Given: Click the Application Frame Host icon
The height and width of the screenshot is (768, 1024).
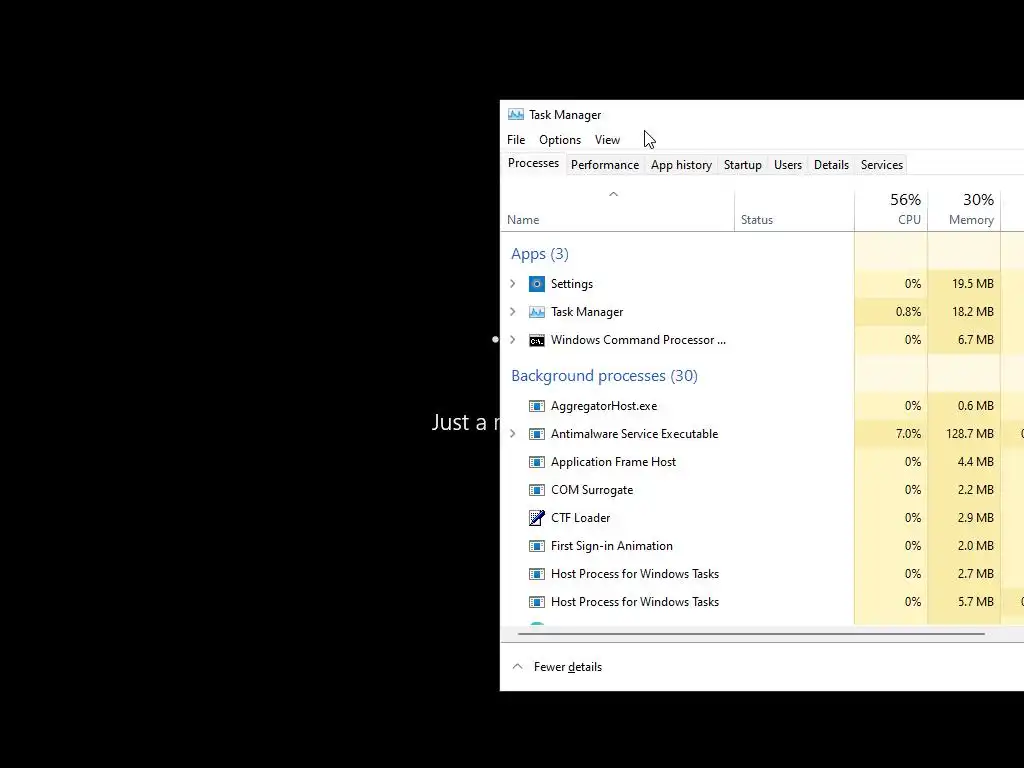Looking at the screenshot, I should pyautogui.click(x=537, y=462).
